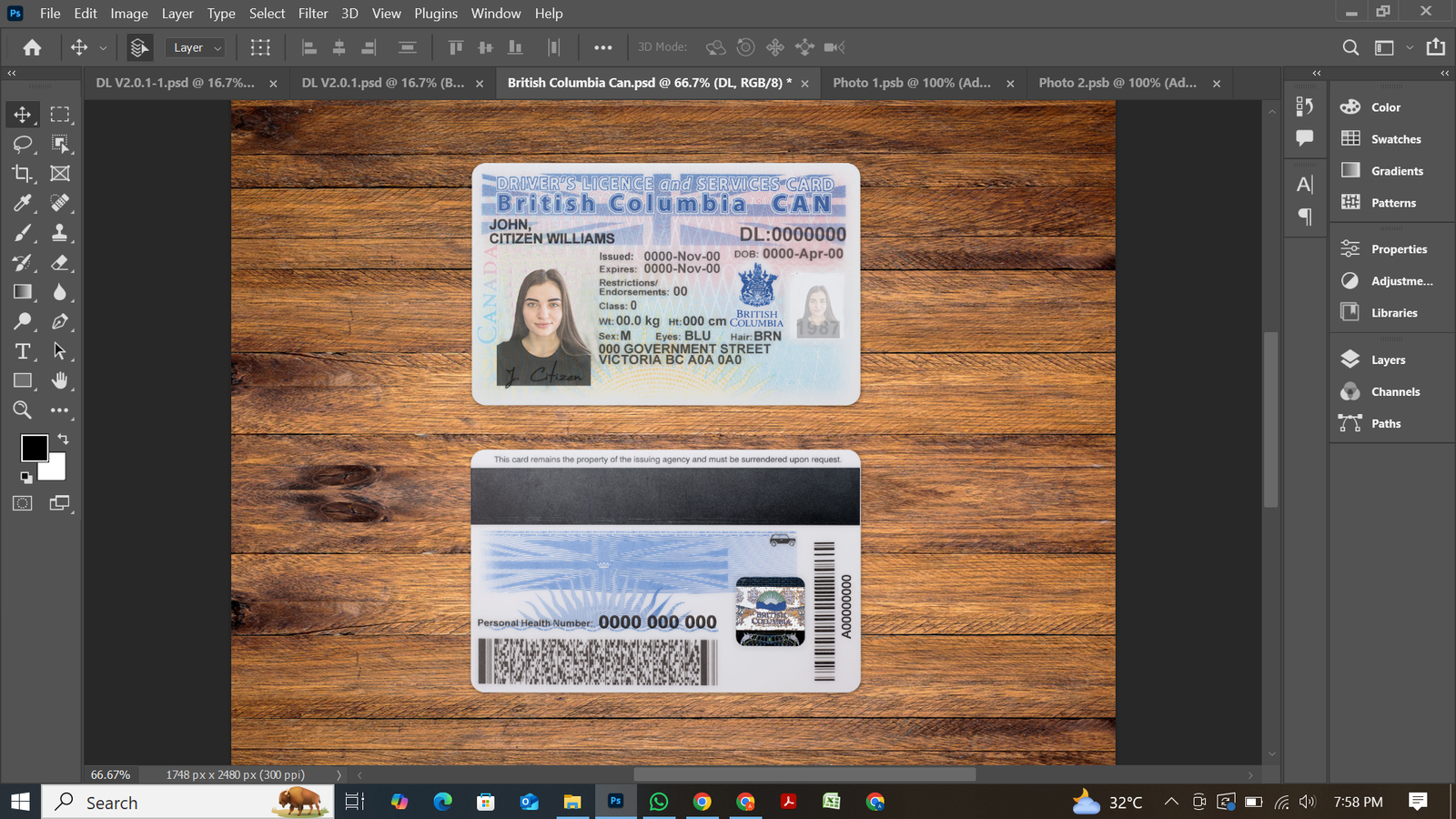Toggle Auto-Select layer option
Viewport: 1456px width, 819px height.
tap(139, 47)
